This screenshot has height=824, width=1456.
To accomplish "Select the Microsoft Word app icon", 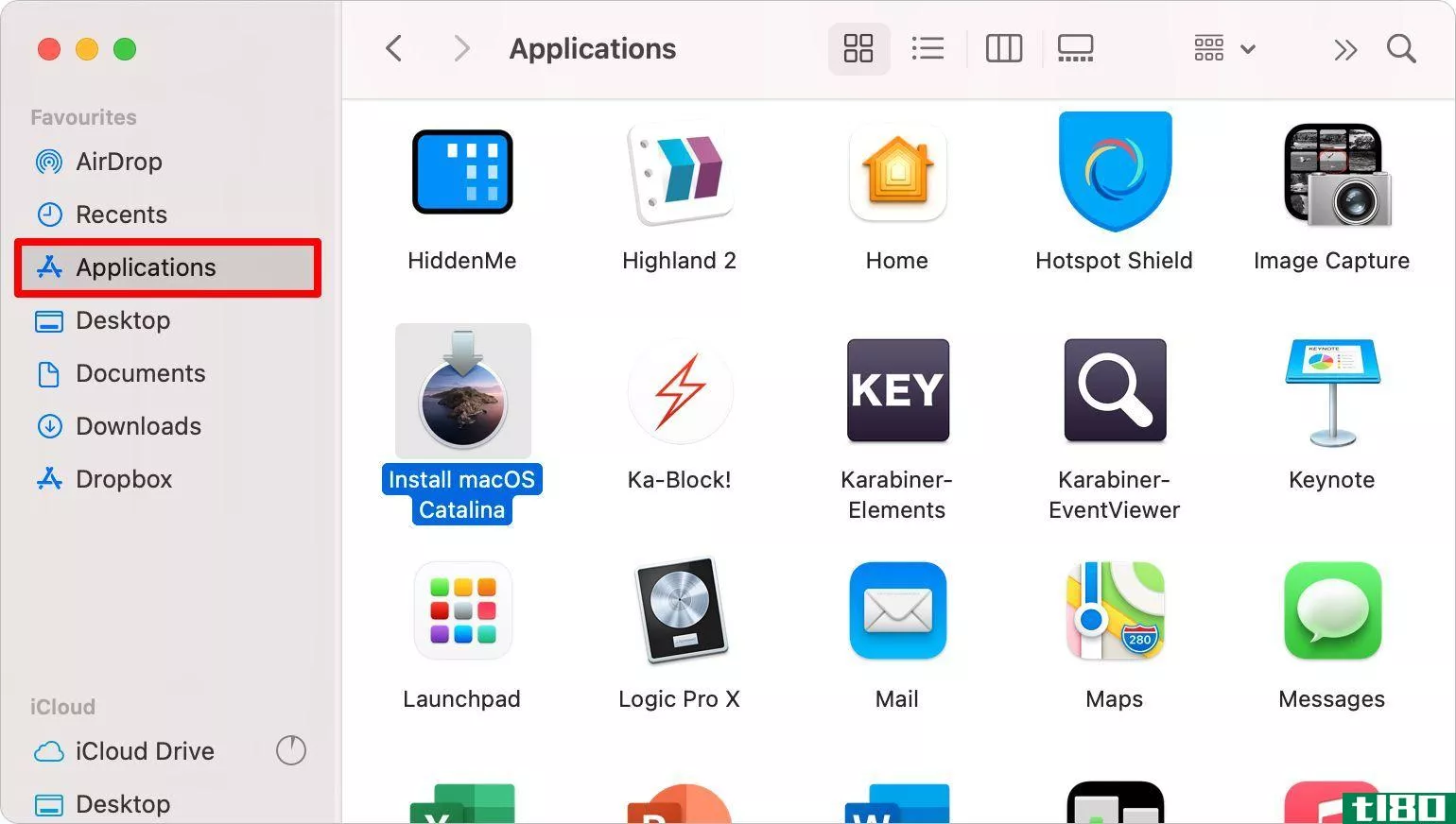I will coord(897,803).
